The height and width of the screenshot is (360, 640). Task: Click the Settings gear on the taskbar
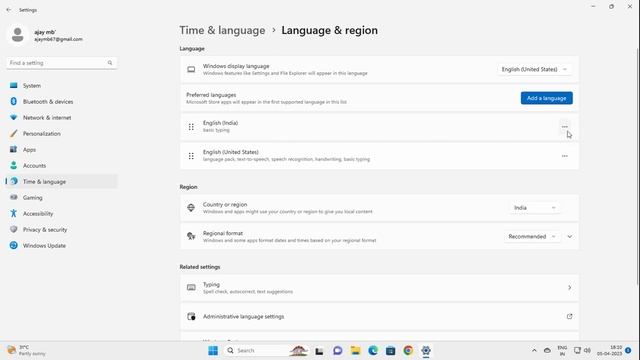426,351
